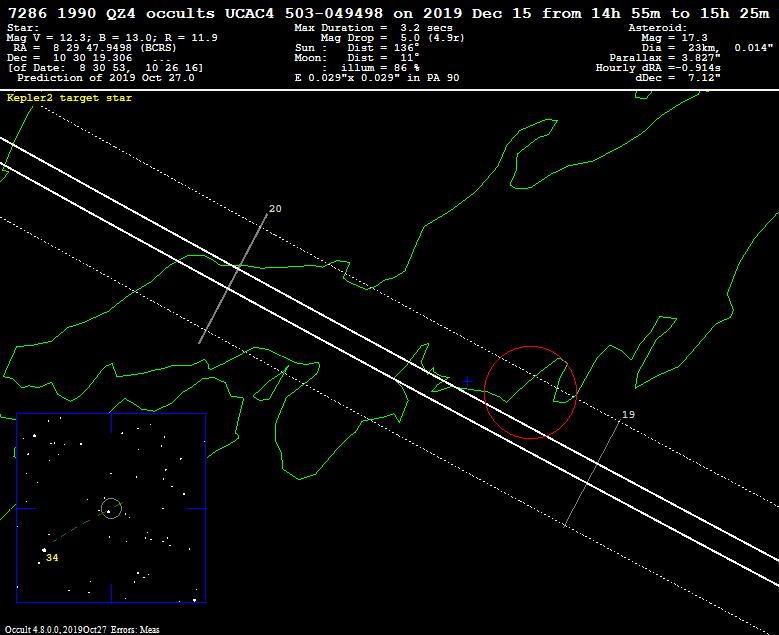Select the '[of Date: 8 30 53, 10 26 16]' line
Viewport: 779px width, 635px height.
[105, 68]
